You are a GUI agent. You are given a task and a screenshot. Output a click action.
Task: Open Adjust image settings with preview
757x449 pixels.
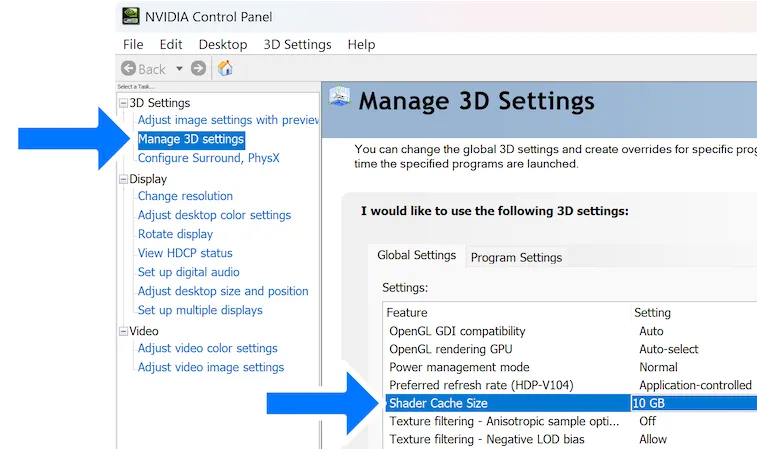[x=227, y=120]
